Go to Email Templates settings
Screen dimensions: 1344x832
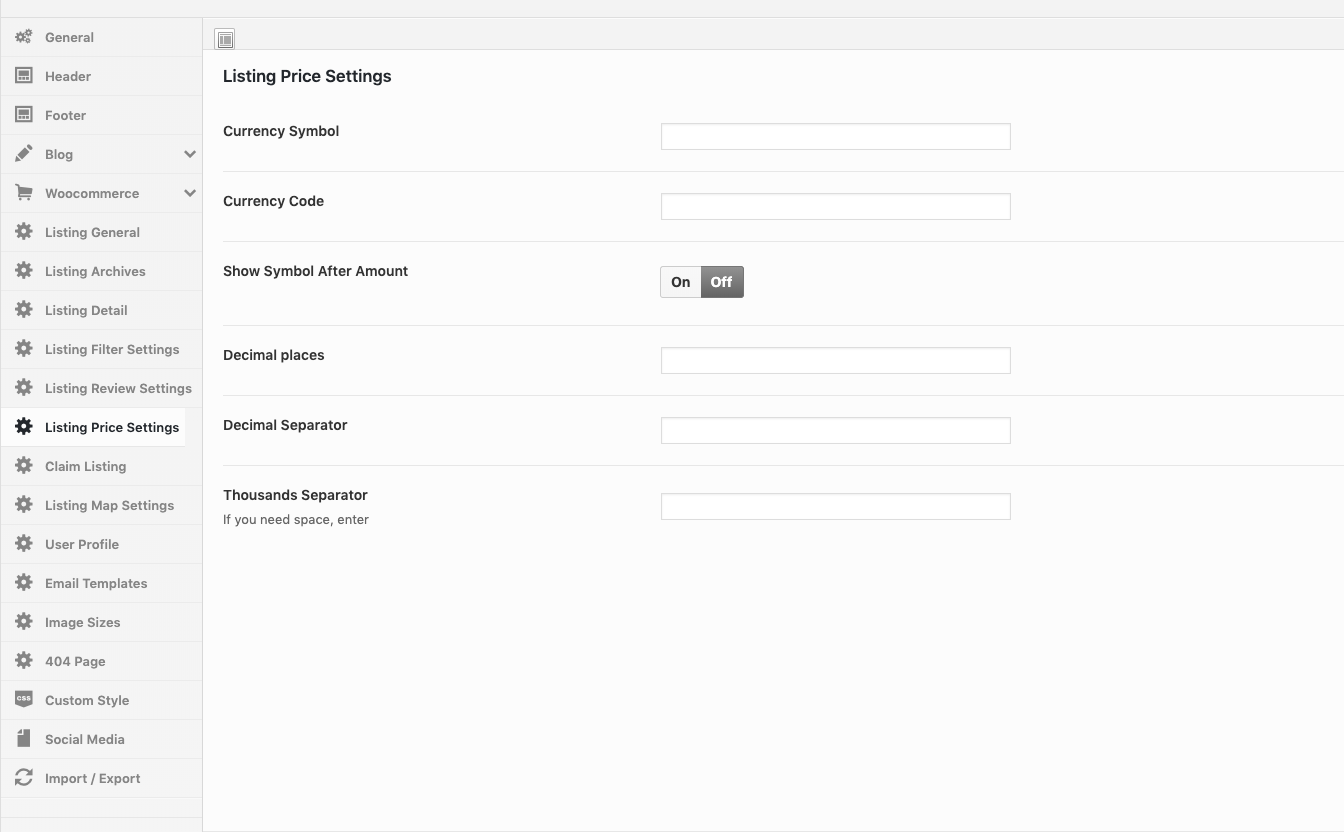[x=96, y=583]
